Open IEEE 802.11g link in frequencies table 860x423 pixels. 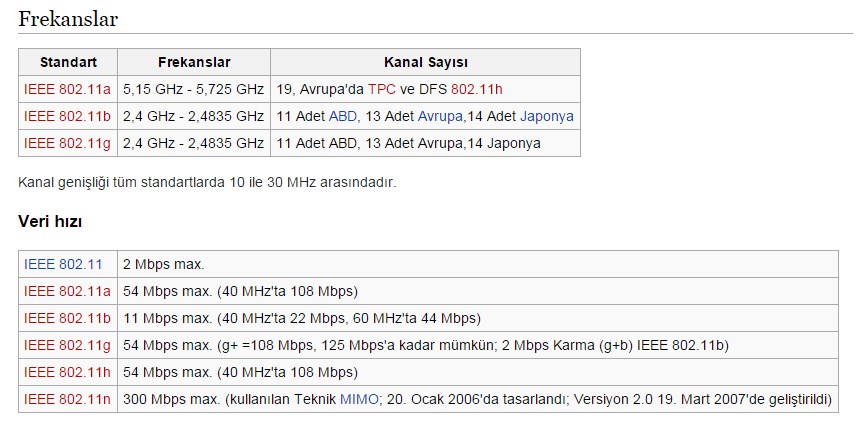67,143
